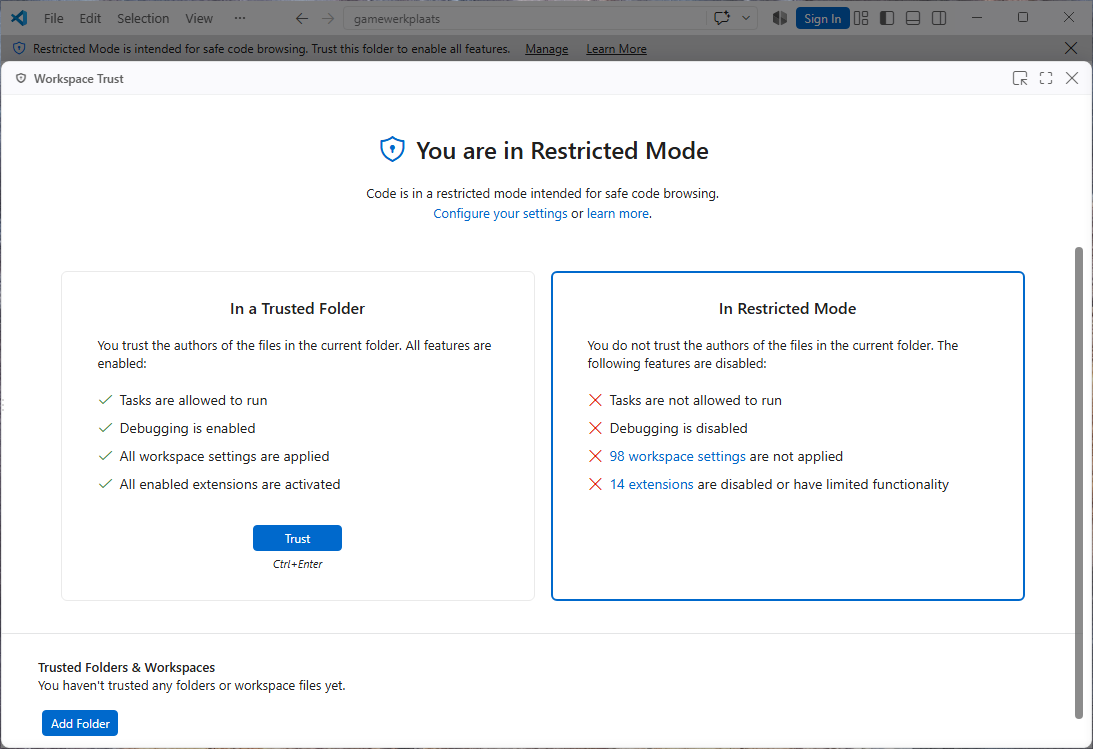Open the chat icon in title bar
The height and width of the screenshot is (749, 1093).
pyautogui.click(x=721, y=18)
